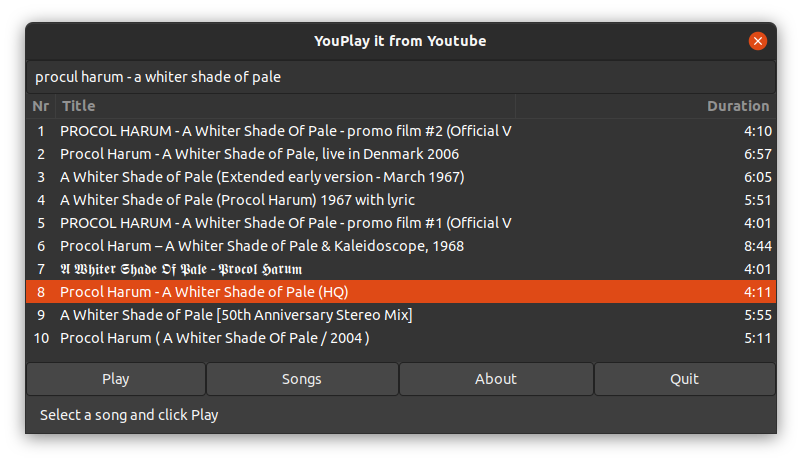Select the 50th Anniversary Stereo Mix song
This screenshot has height=462, width=802.
click(x=401, y=315)
